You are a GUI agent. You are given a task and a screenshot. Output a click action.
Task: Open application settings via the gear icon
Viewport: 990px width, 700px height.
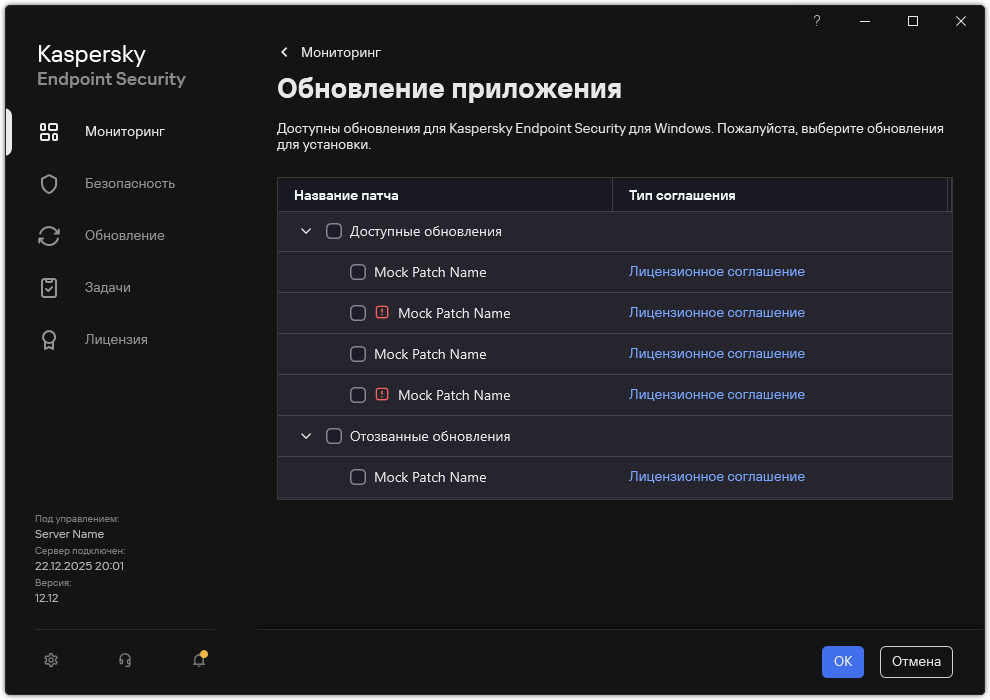pyautogui.click(x=50, y=661)
